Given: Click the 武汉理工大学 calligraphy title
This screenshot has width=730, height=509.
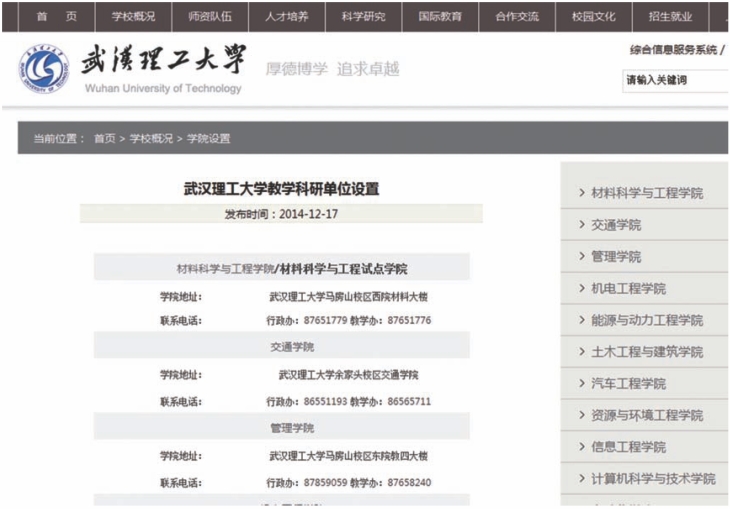Looking at the screenshot, I should click(x=163, y=60).
